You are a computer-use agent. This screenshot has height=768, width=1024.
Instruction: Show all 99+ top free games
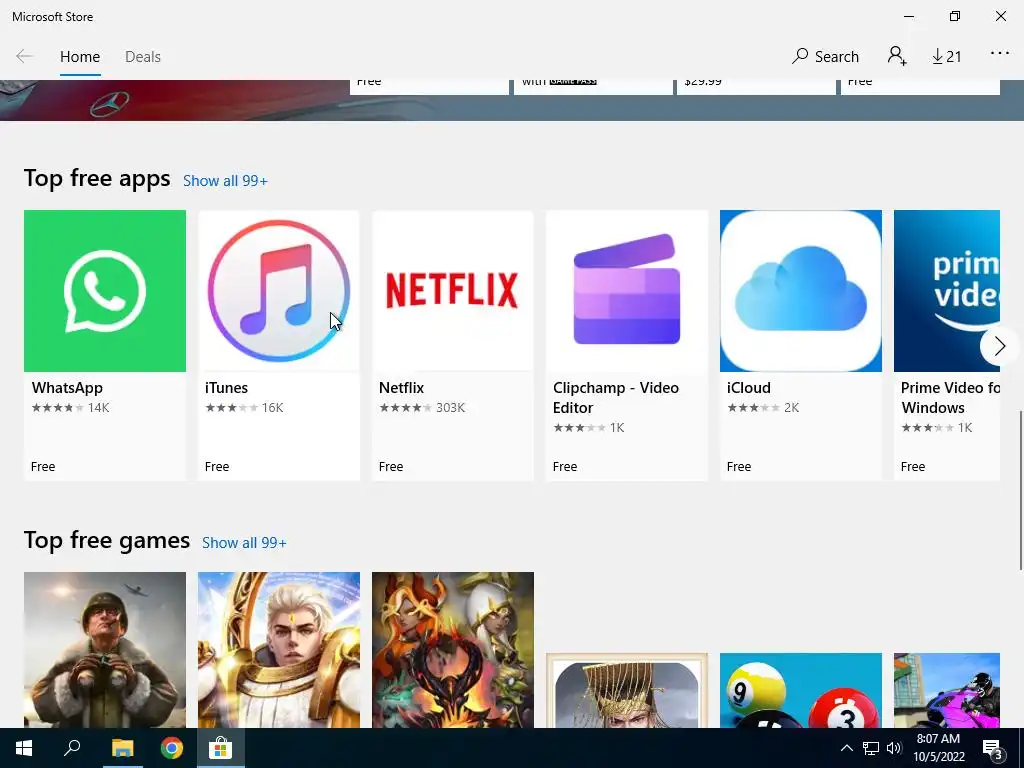[x=244, y=543]
